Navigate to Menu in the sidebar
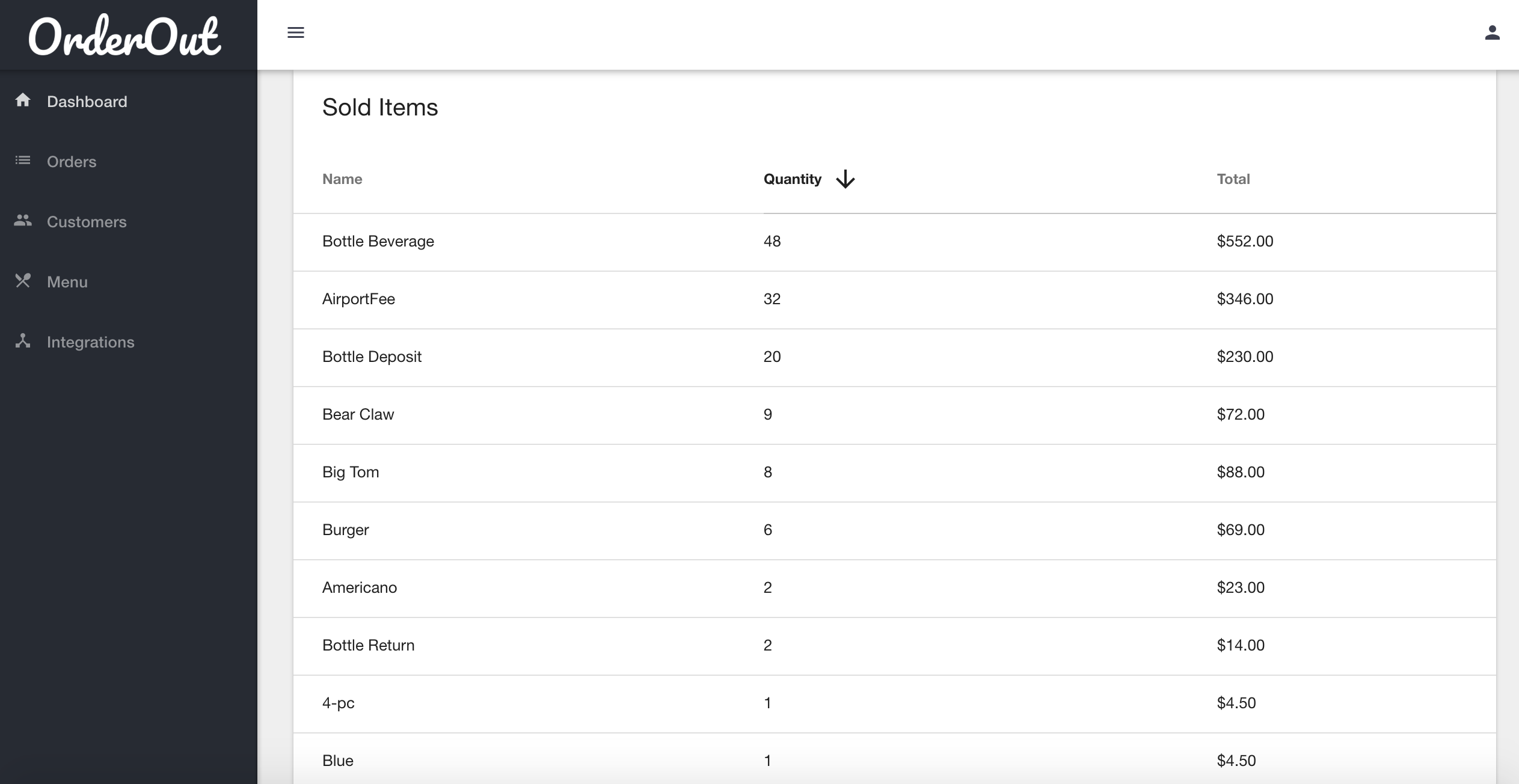Viewport: 1519px width, 784px height. [67, 282]
